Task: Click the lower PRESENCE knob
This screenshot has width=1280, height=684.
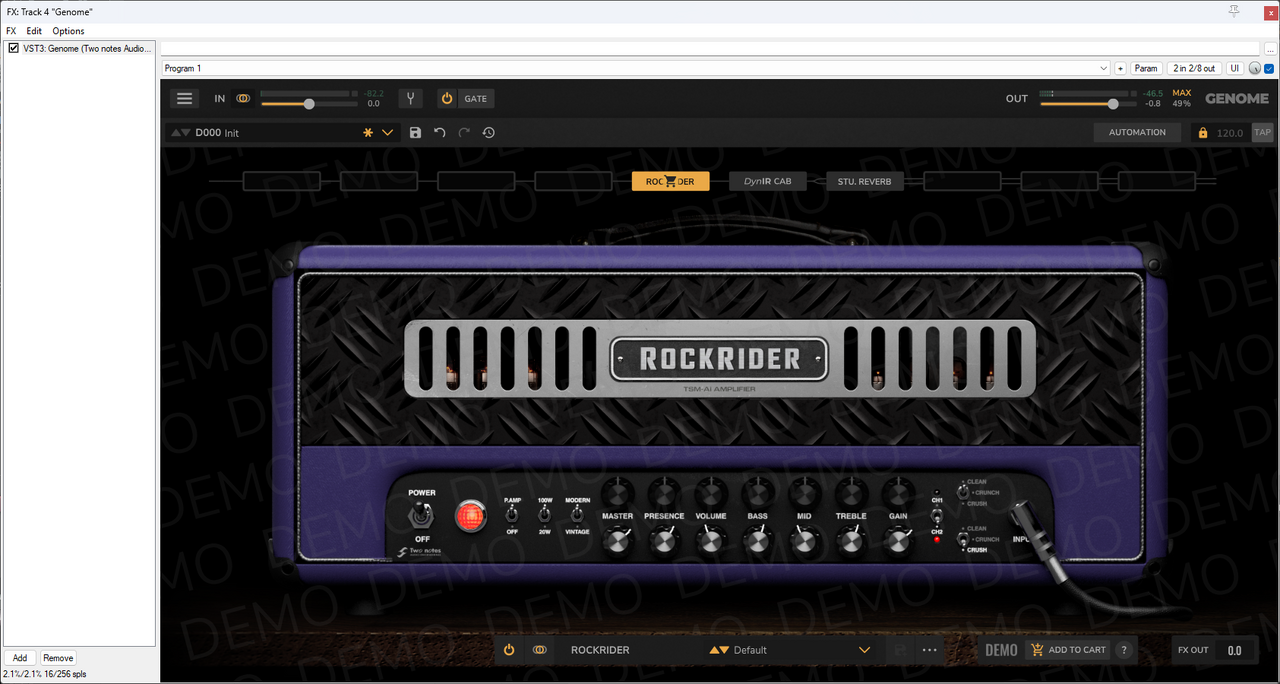Action: (x=664, y=542)
